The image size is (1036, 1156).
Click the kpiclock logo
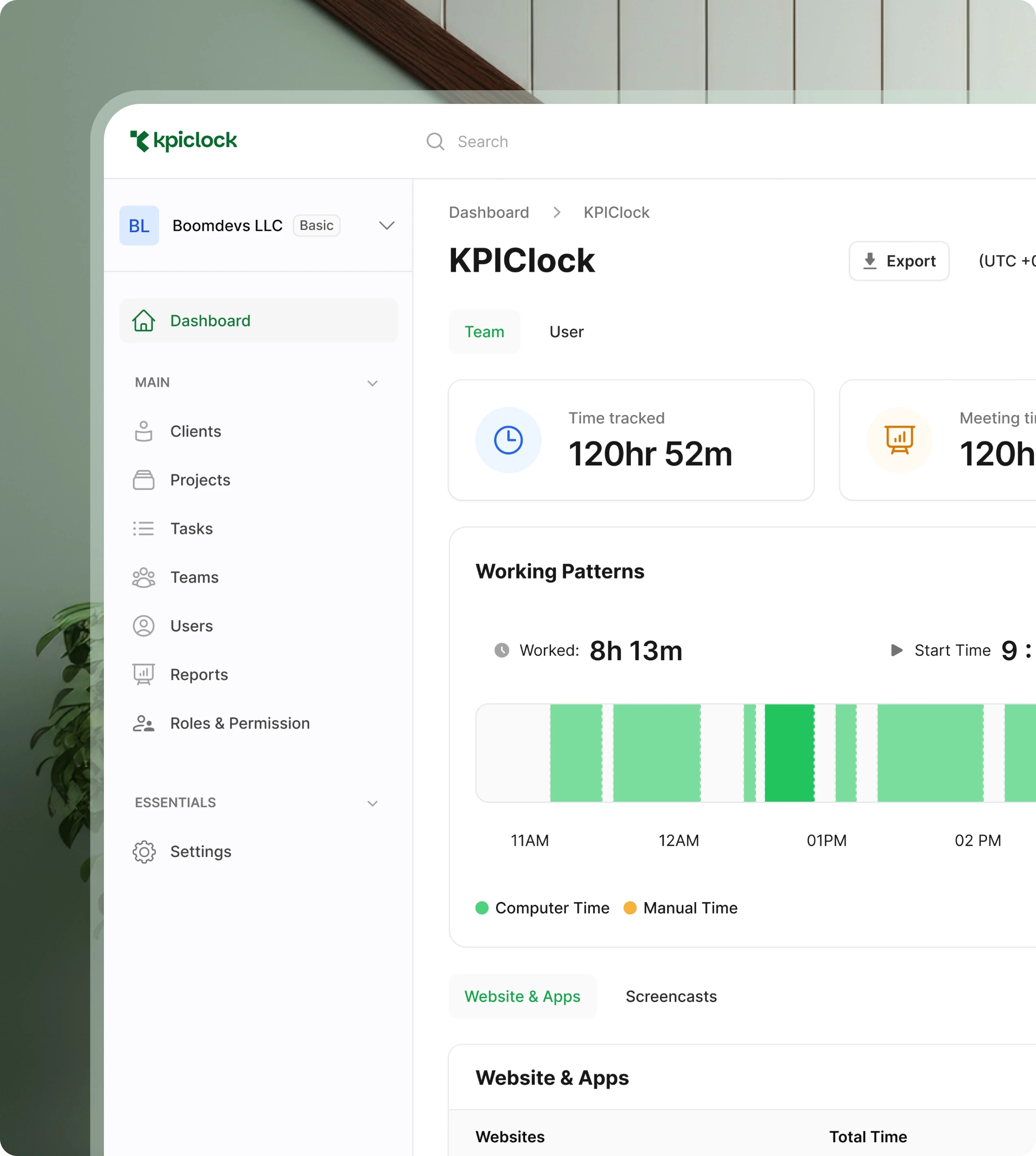183,141
